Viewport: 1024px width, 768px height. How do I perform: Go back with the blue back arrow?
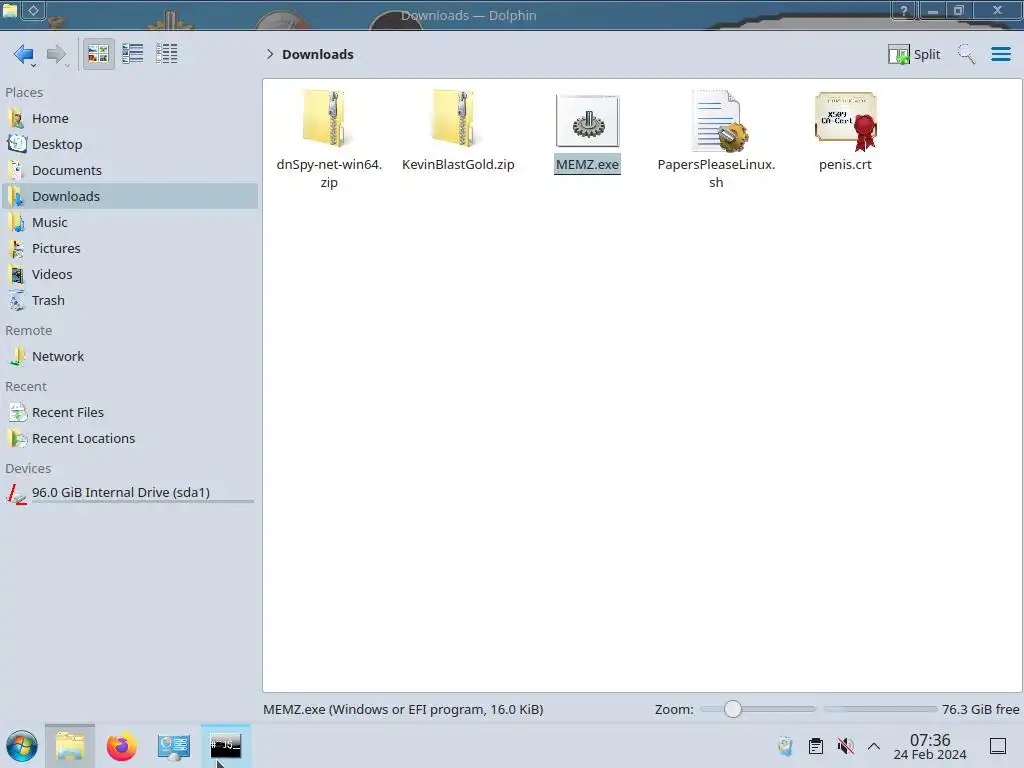click(24, 54)
